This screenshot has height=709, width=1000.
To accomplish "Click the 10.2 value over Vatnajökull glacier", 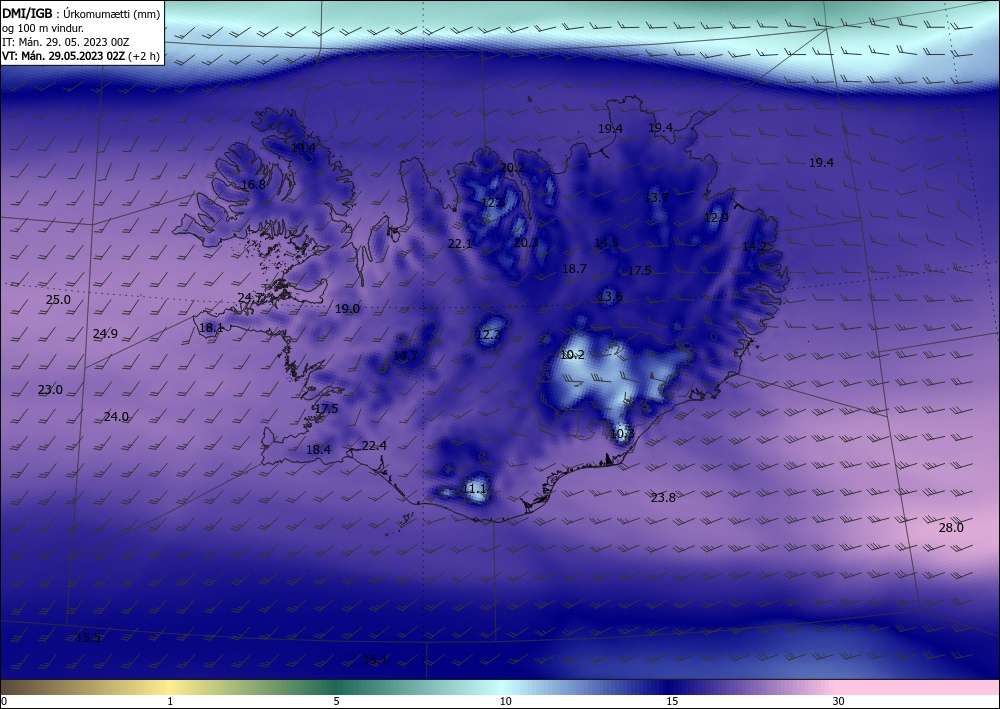I will (572, 355).
